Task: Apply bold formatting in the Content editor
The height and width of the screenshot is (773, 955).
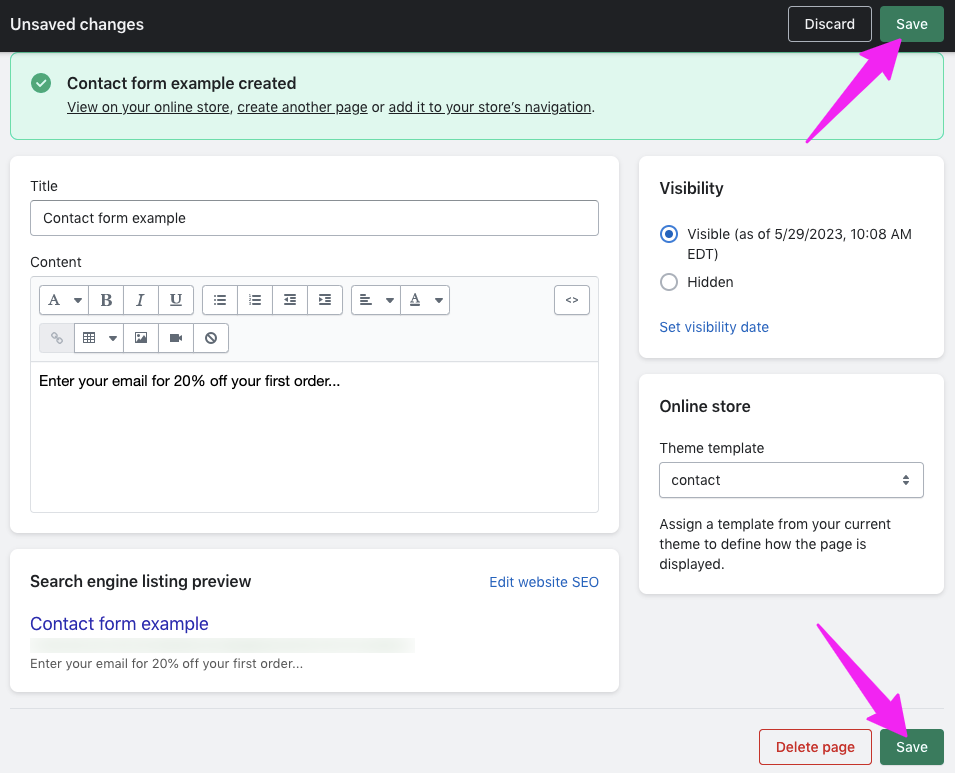Action: (106, 299)
